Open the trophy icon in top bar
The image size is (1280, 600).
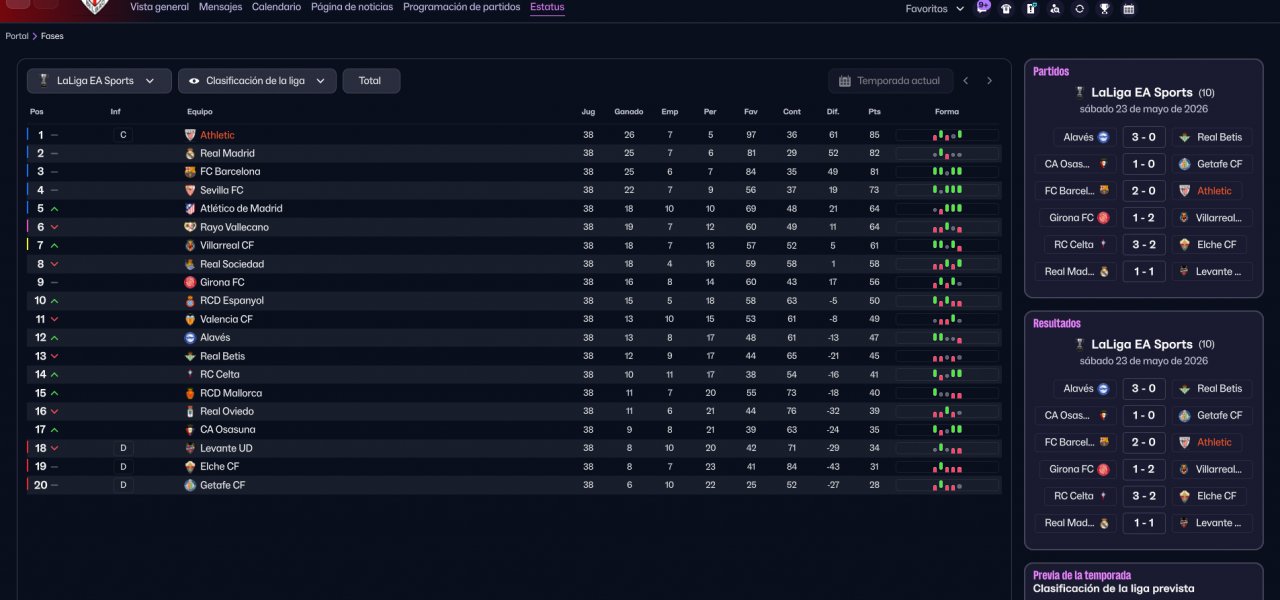pyautogui.click(x=1104, y=9)
